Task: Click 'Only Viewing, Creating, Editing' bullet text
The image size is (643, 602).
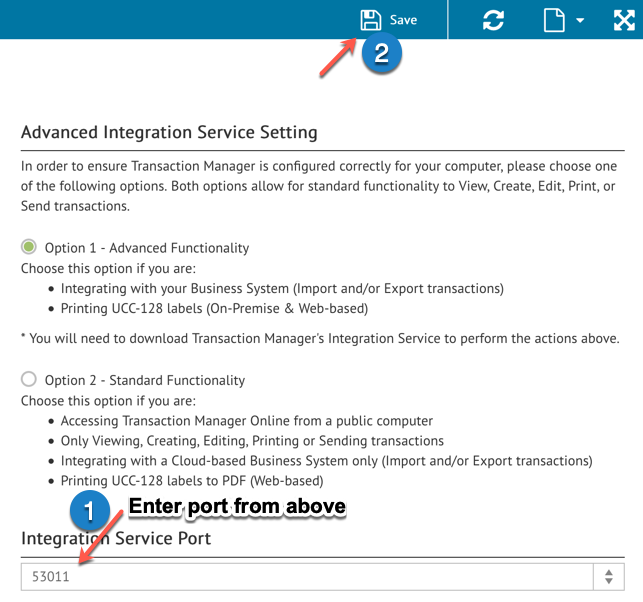Action: pyautogui.click(x=252, y=441)
